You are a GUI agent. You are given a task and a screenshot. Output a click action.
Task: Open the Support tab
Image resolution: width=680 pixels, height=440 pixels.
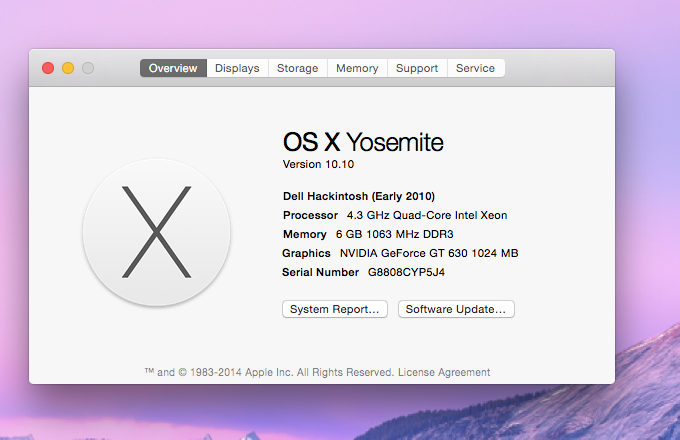417,68
